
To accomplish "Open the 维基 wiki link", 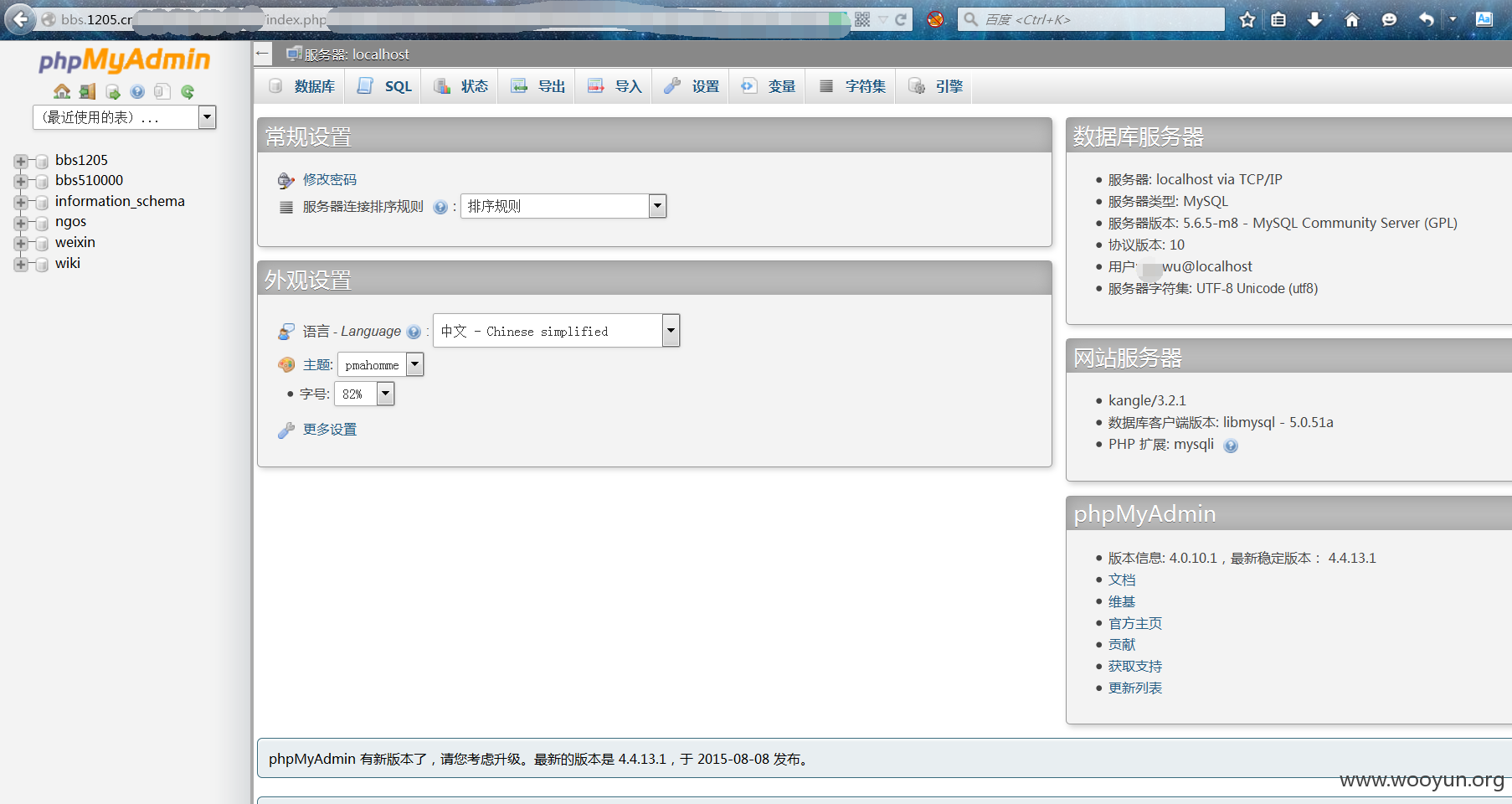I will coord(1122,601).
